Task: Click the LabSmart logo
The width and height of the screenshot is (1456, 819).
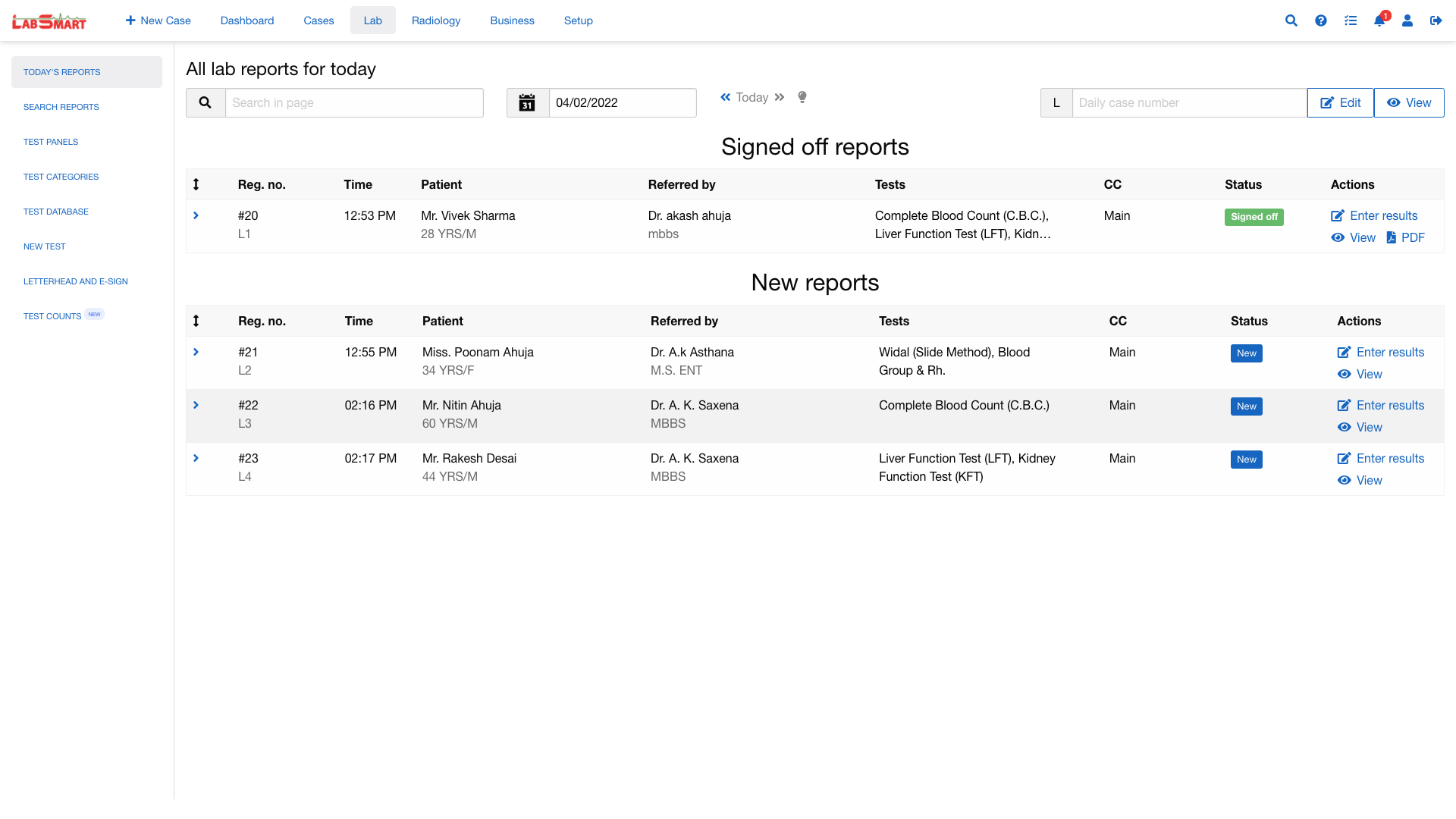Action: [x=49, y=20]
